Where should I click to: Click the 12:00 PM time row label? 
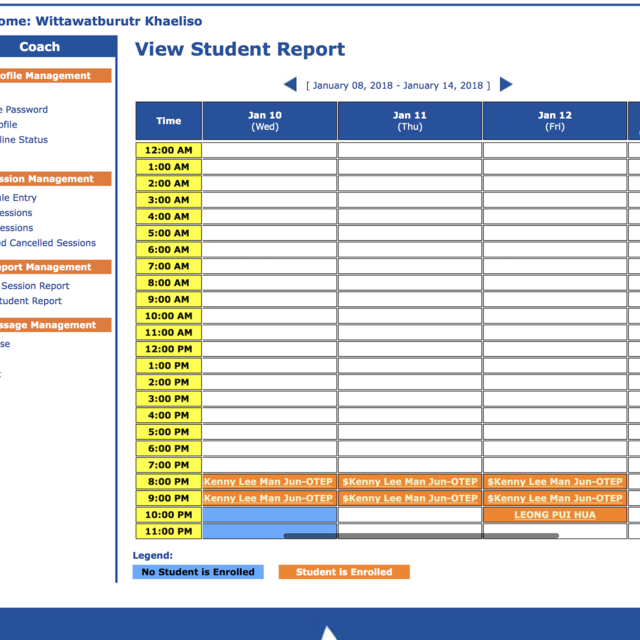169,349
